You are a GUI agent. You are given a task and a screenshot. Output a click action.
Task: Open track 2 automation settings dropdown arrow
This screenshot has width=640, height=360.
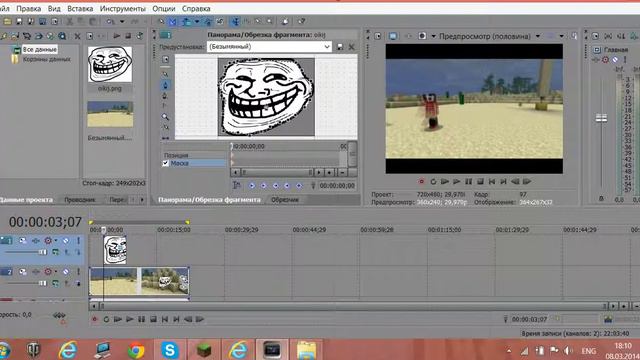[x=56, y=271]
